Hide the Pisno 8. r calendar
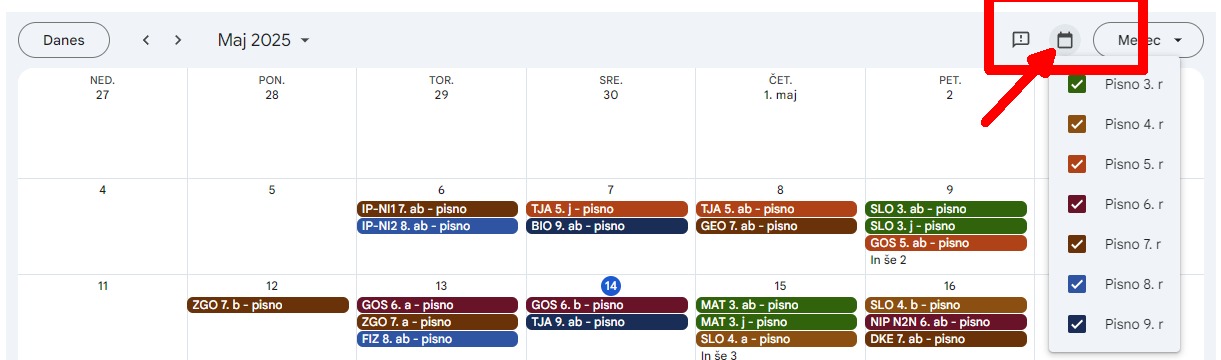This screenshot has width=1221, height=360. (x=1077, y=284)
